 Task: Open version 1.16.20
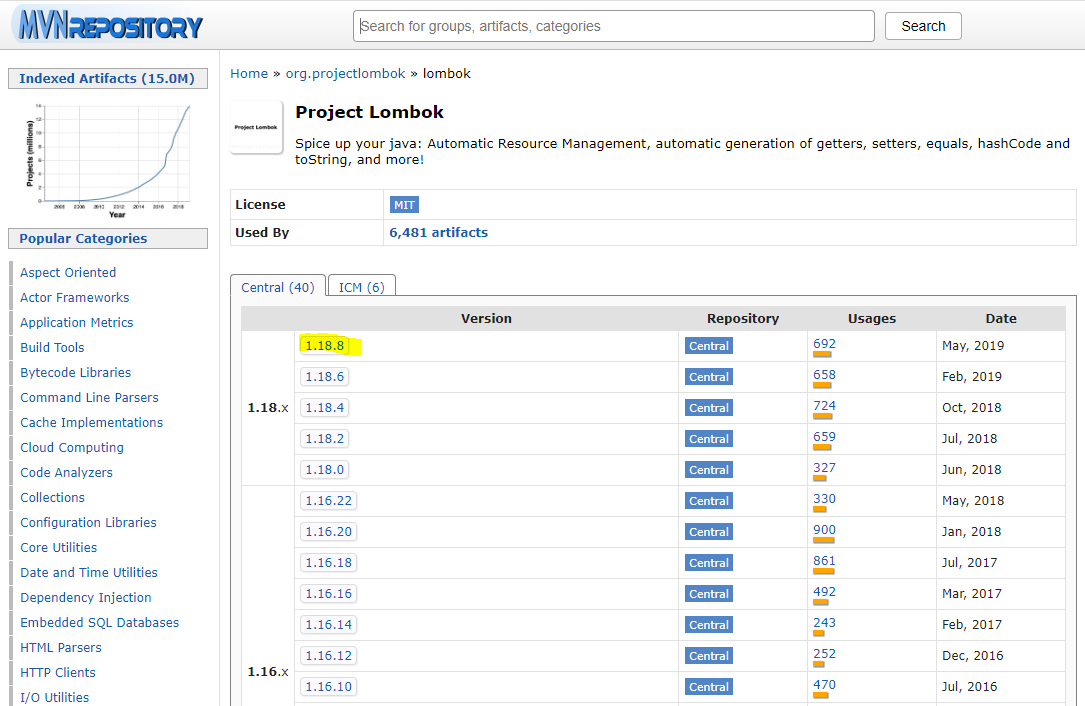329,532
